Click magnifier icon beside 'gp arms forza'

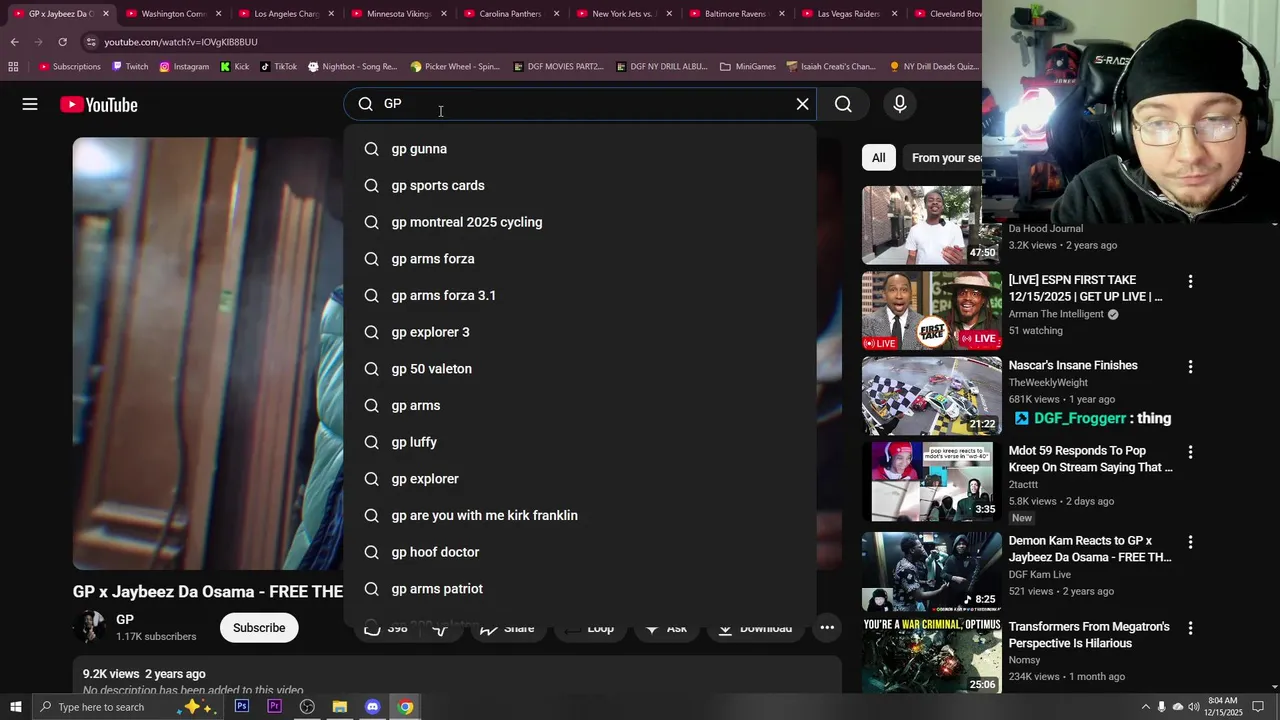371,259
